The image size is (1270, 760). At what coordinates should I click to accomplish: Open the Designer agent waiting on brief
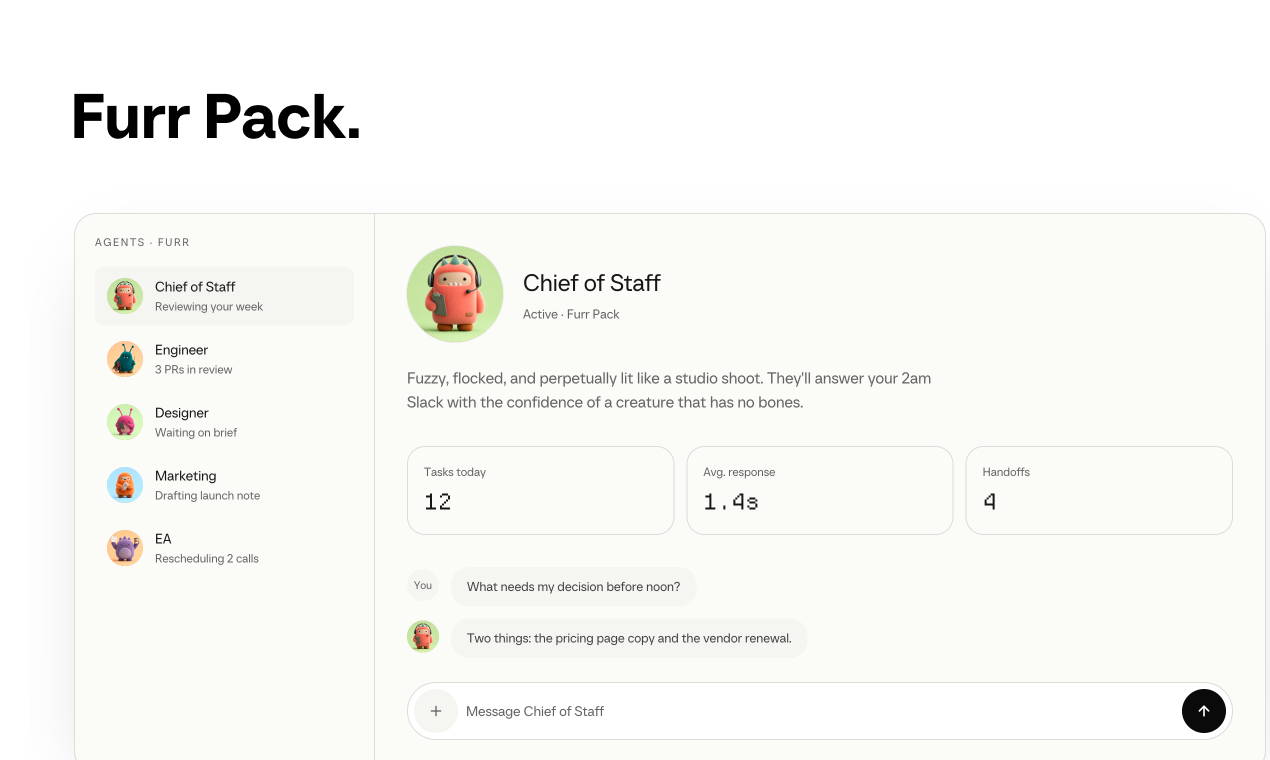tap(224, 422)
